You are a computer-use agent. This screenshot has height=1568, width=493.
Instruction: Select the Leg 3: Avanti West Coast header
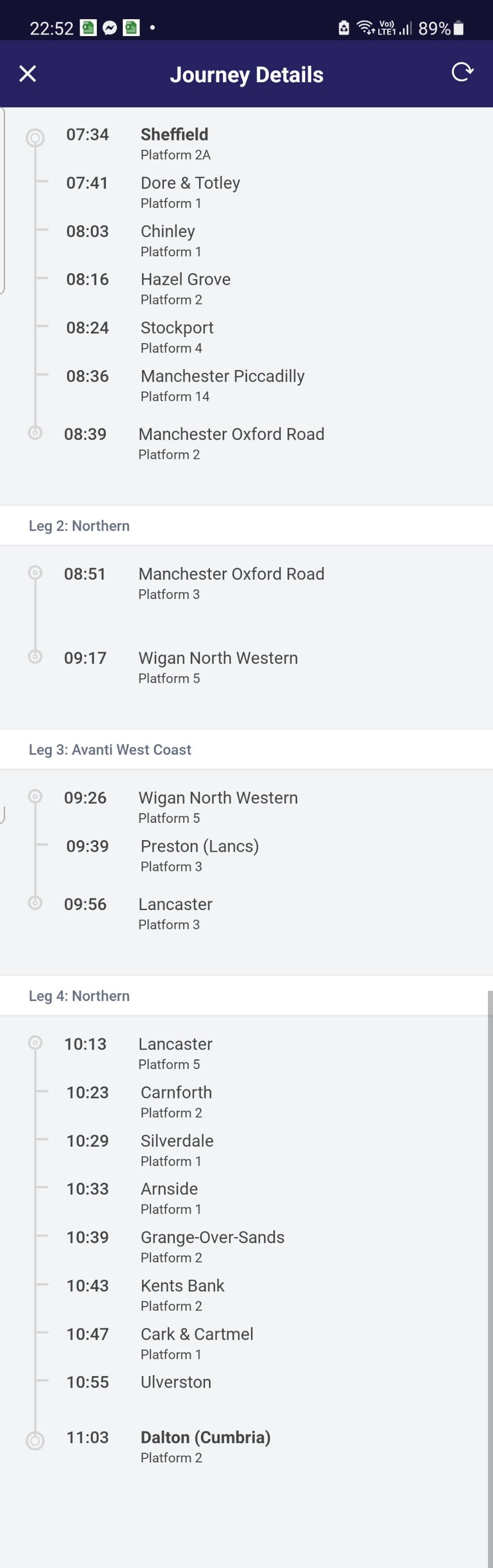[110, 749]
